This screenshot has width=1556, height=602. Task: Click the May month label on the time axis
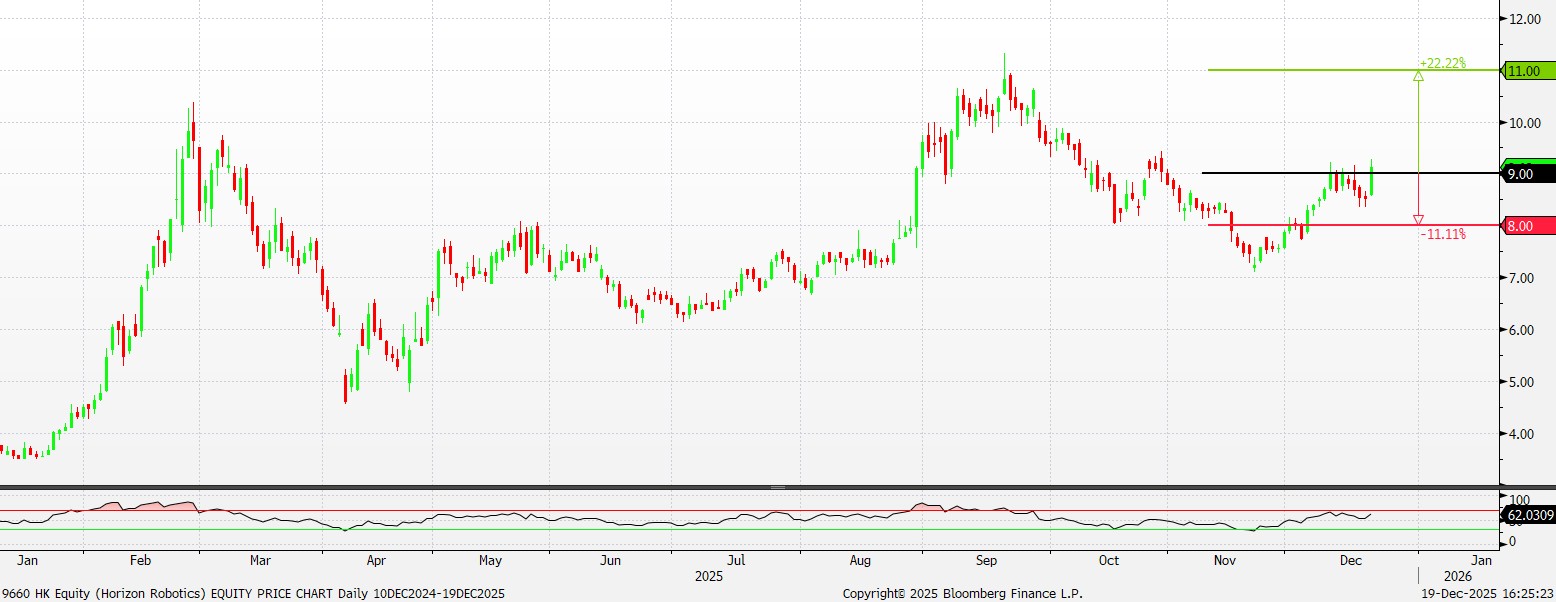(x=491, y=561)
